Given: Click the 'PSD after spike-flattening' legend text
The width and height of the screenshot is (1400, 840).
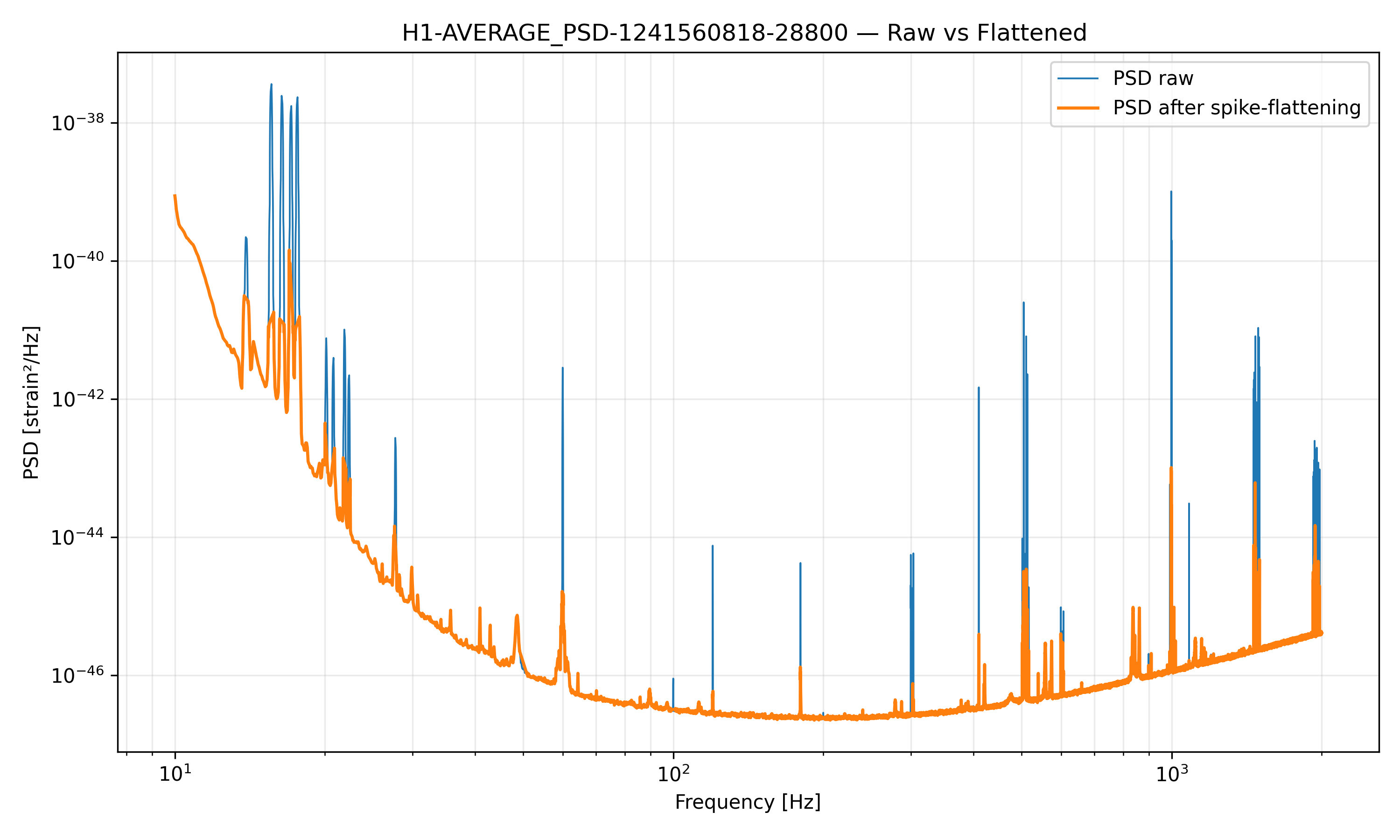Looking at the screenshot, I should point(1237,107).
